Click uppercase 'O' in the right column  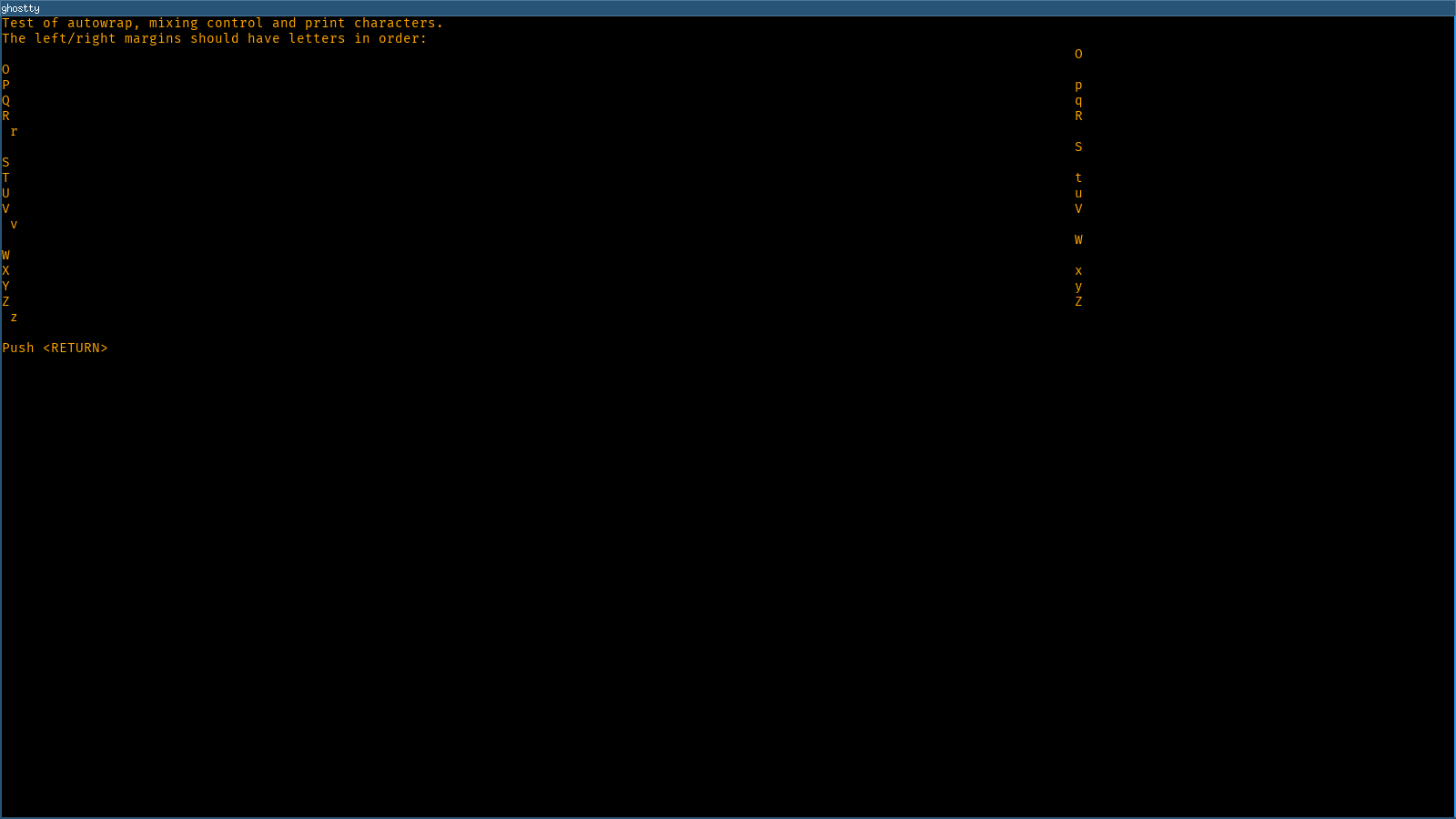click(1078, 54)
